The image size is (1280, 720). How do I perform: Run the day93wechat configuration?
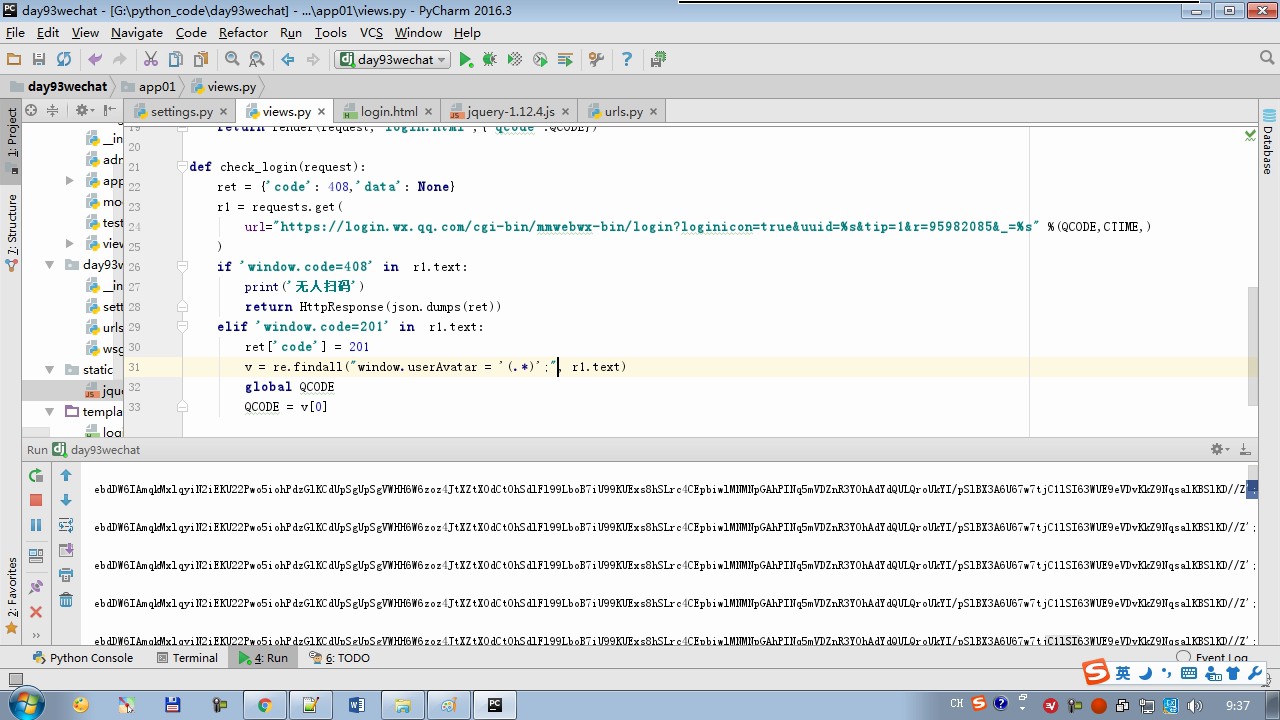click(x=465, y=60)
